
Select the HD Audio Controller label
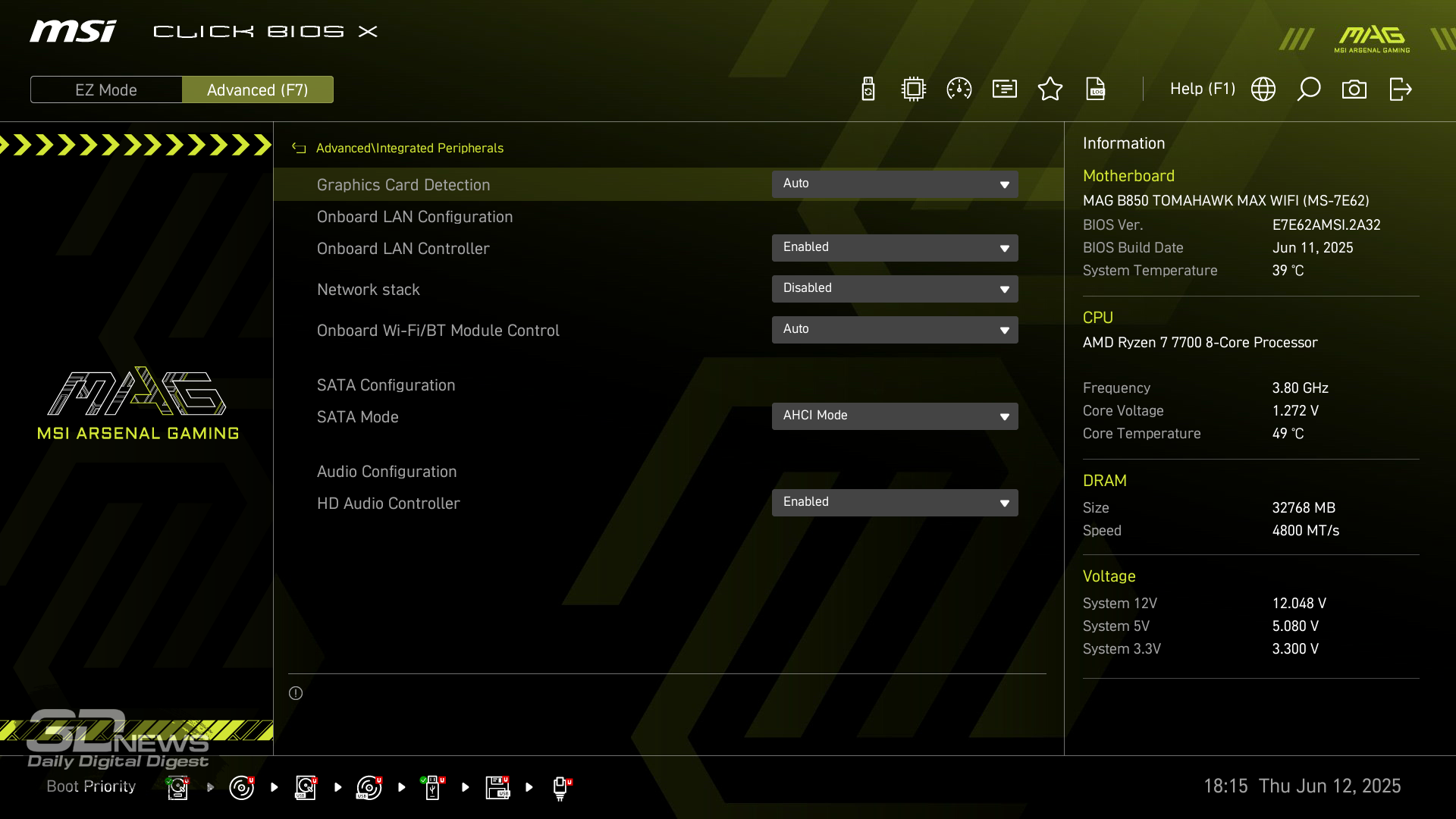pos(388,504)
